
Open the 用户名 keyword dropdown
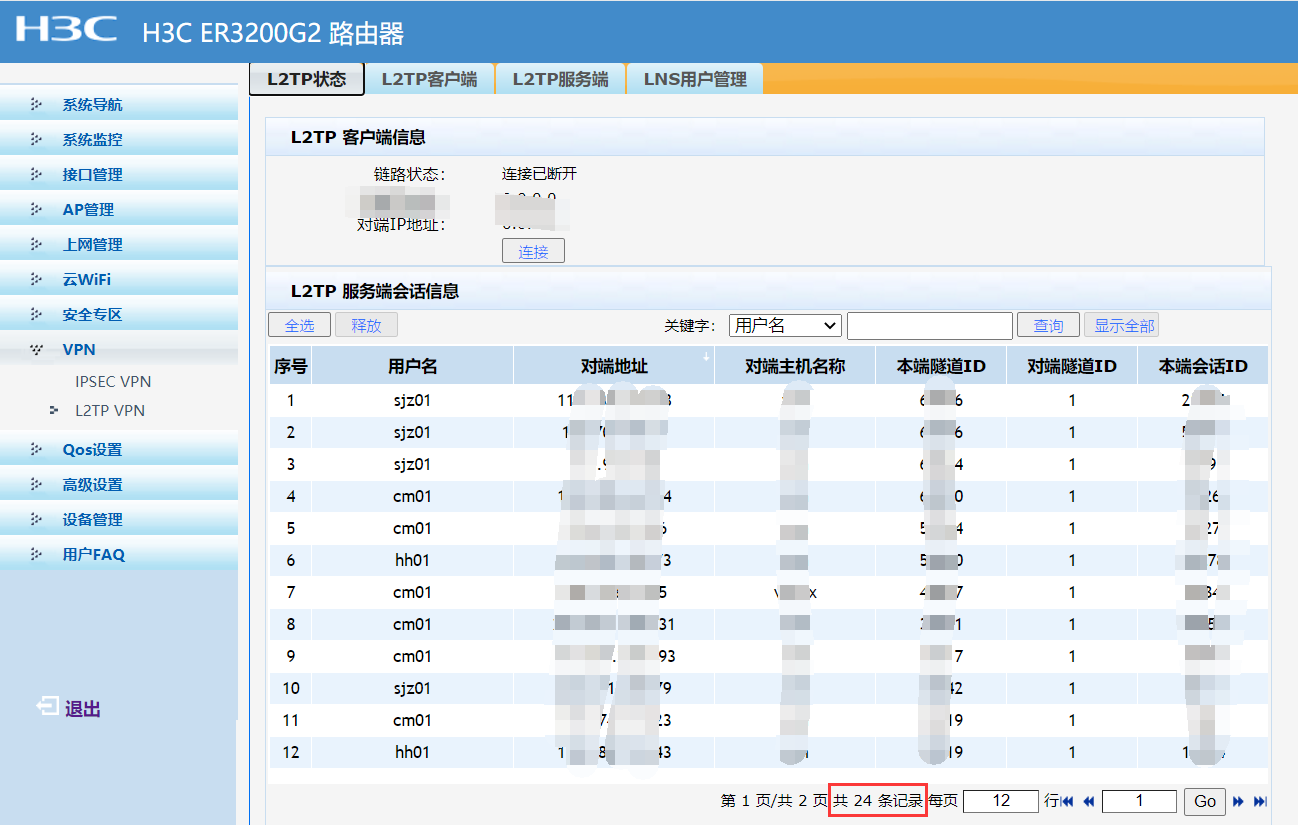click(785, 325)
